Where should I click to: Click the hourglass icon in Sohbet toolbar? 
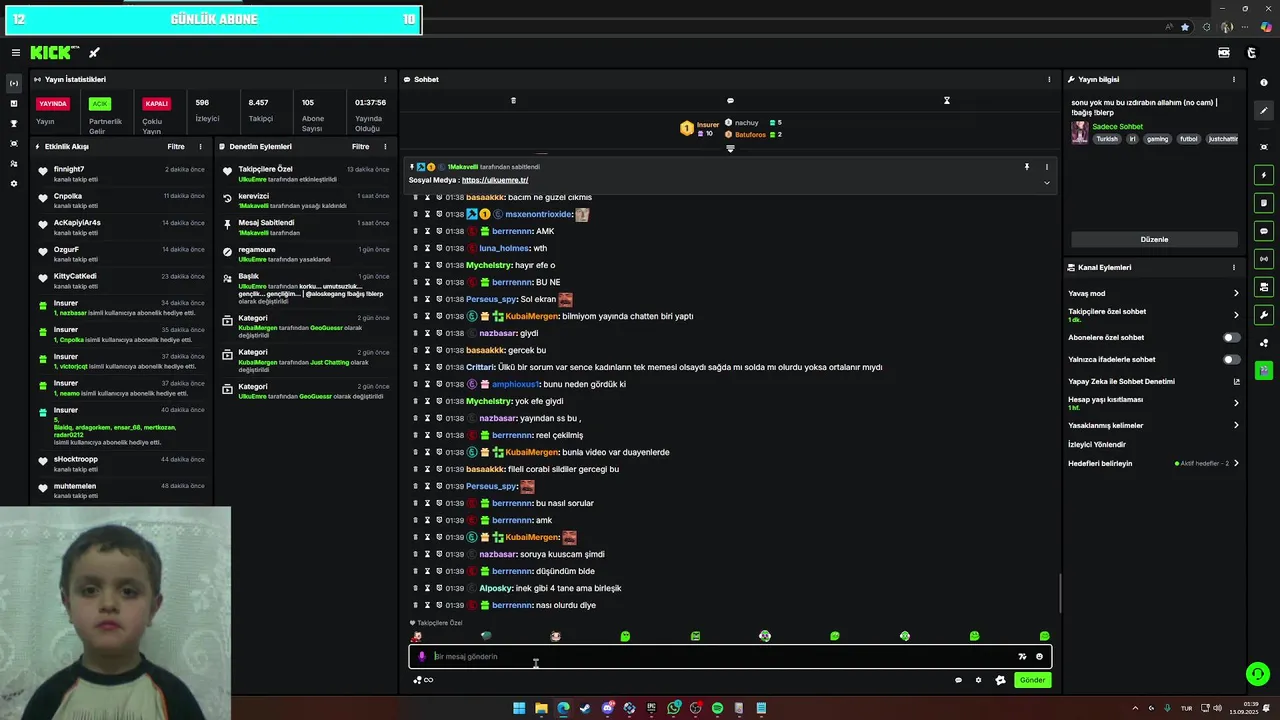[946, 100]
